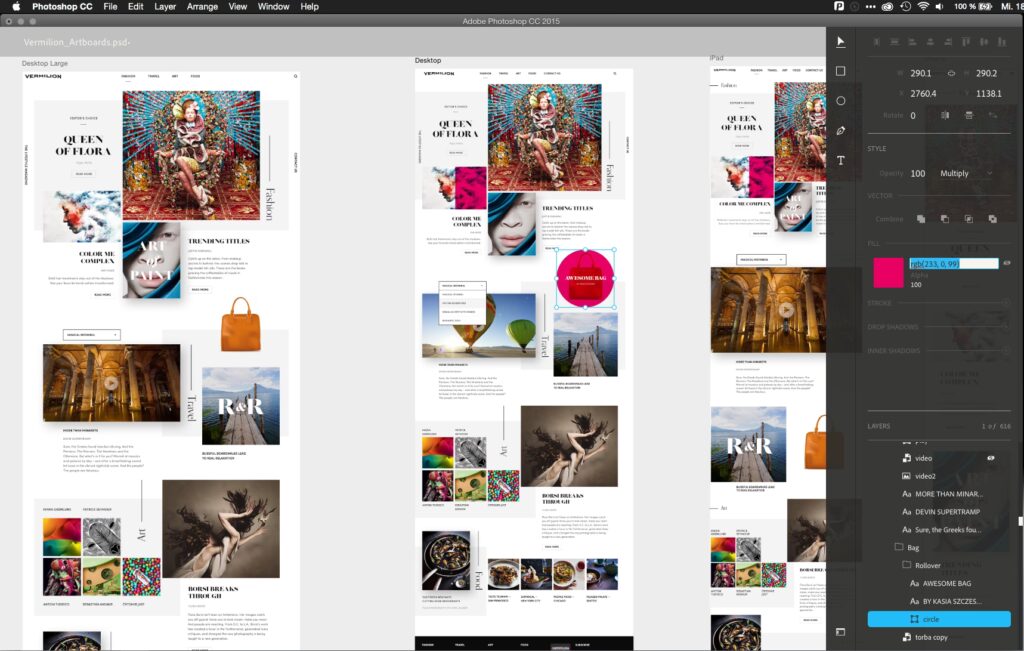Collapse the Bag layer group
1024x651 pixels.
[x=899, y=547]
